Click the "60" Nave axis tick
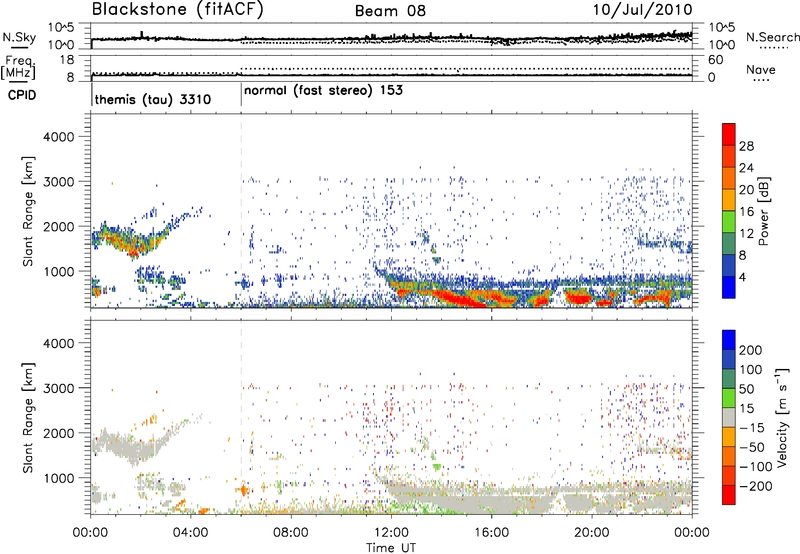Screen dimensions: 800x554 pyautogui.click(x=715, y=60)
